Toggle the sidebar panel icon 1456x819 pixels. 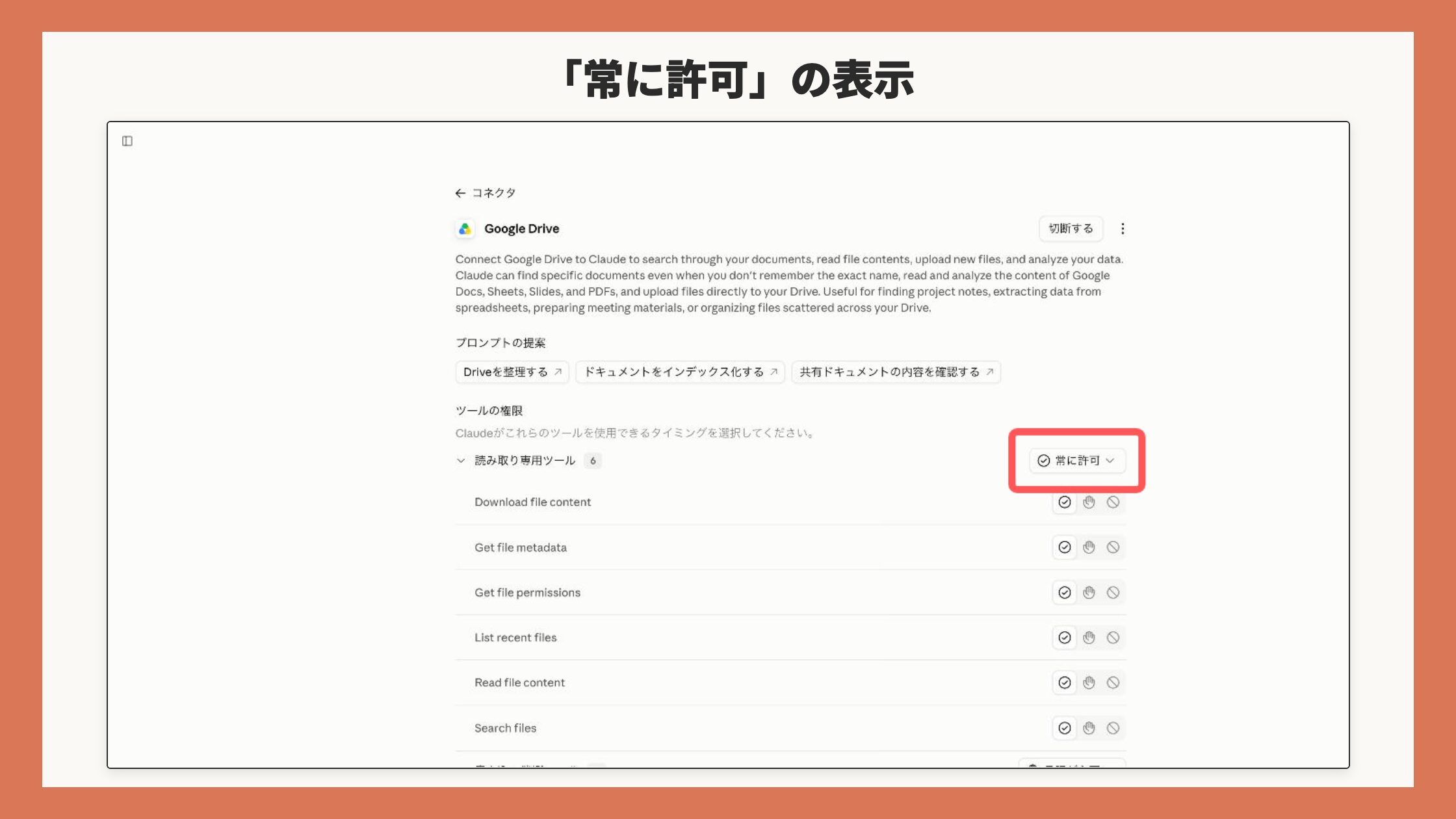click(x=127, y=141)
